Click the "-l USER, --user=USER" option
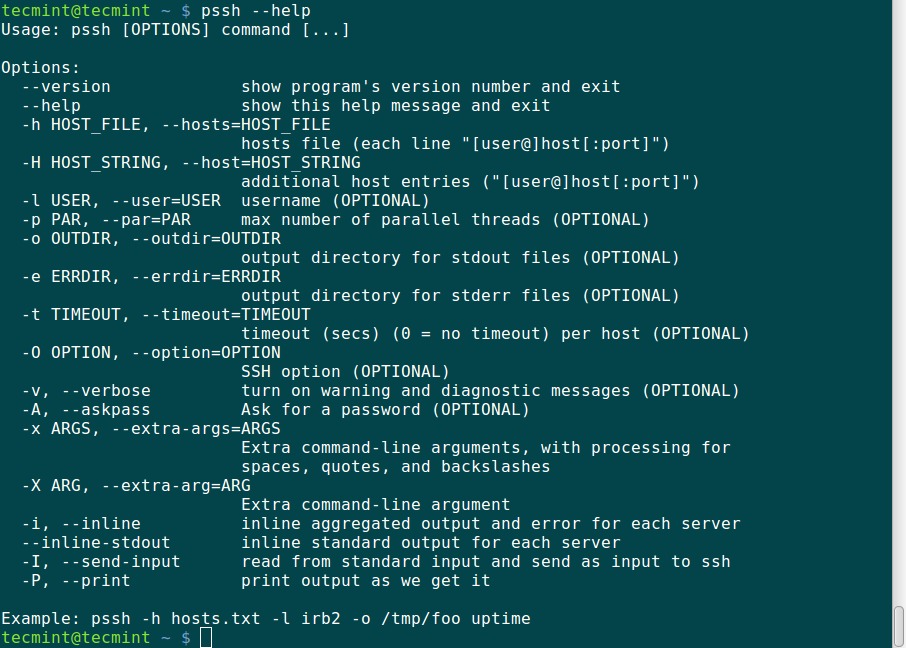The width and height of the screenshot is (906, 648). (x=120, y=201)
